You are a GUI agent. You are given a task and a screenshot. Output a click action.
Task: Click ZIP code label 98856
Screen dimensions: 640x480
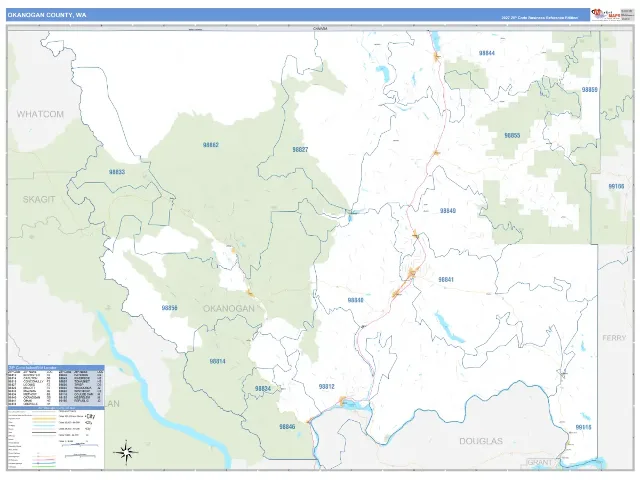click(x=169, y=308)
